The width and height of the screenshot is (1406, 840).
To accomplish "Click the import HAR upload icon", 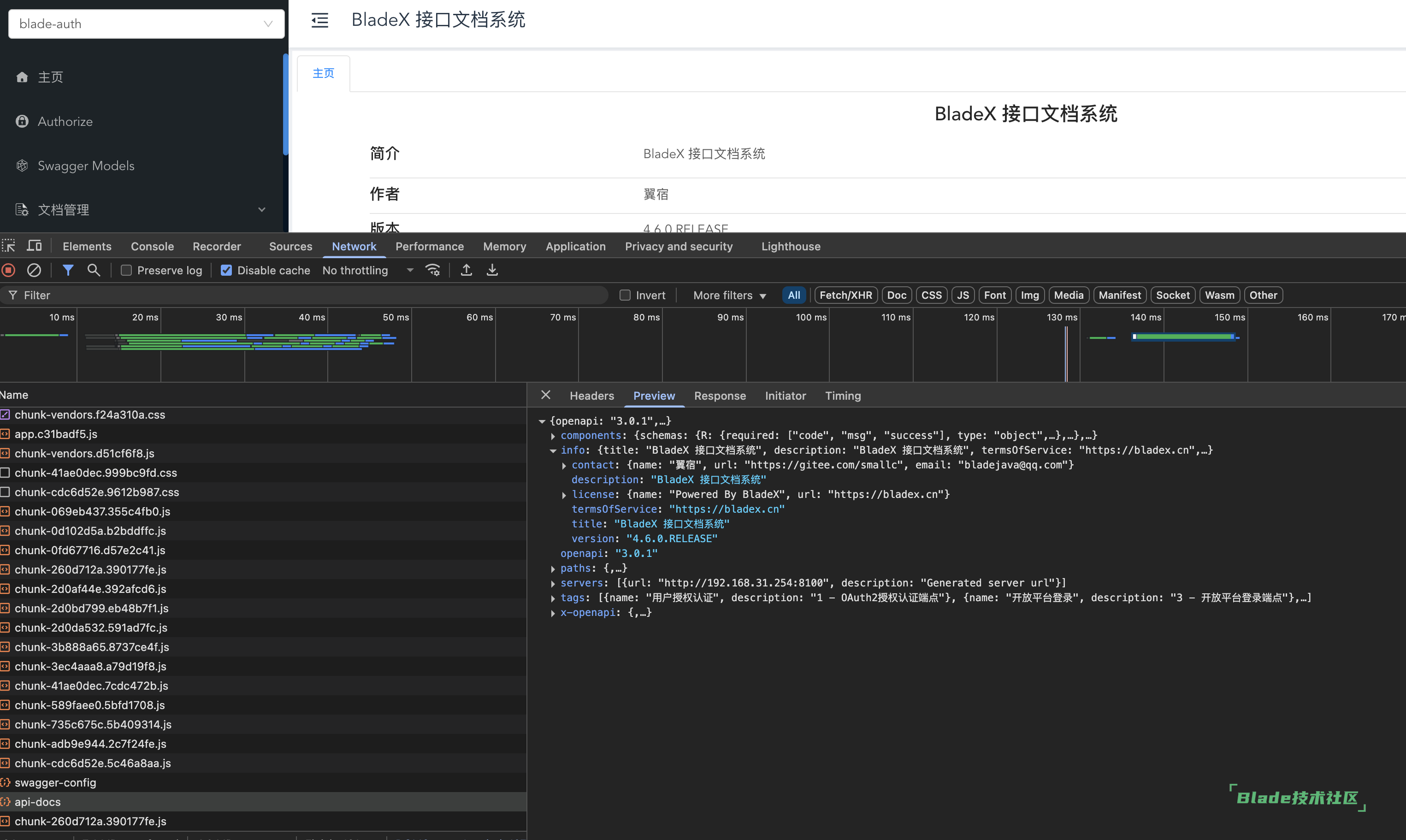I will pyautogui.click(x=466, y=271).
